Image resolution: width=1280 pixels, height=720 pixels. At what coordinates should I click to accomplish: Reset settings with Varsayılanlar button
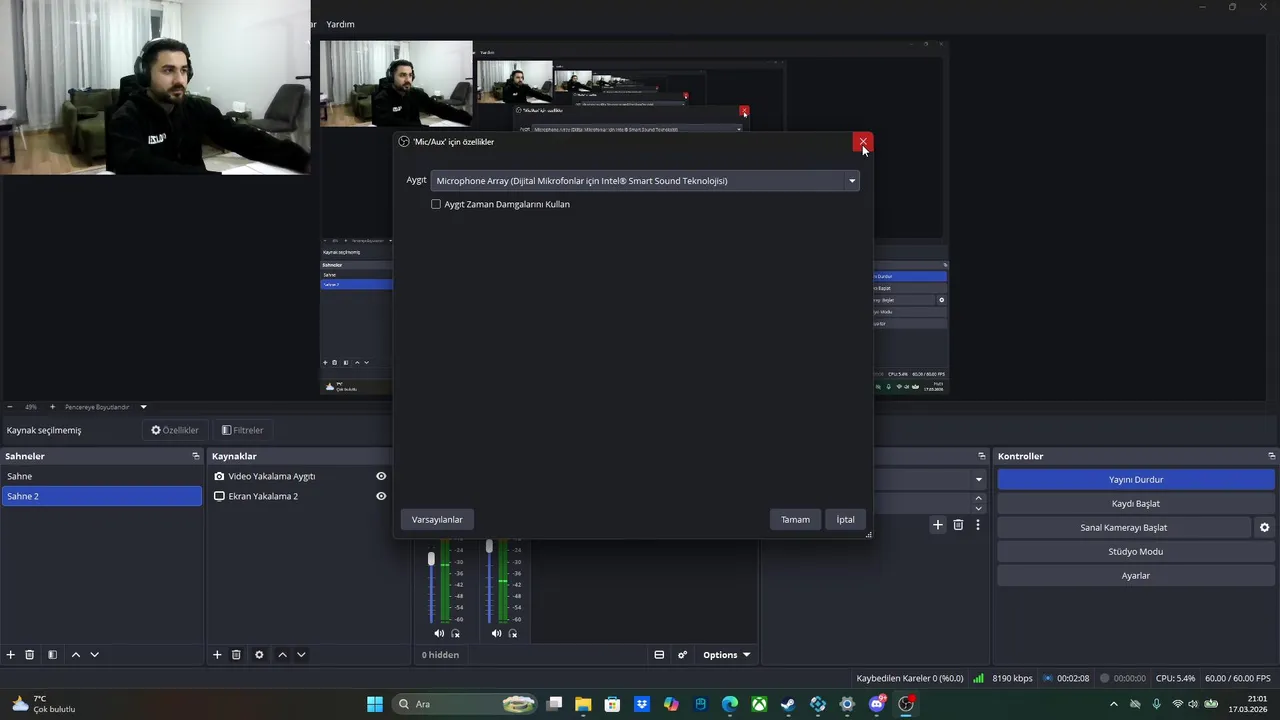click(437, 519)
